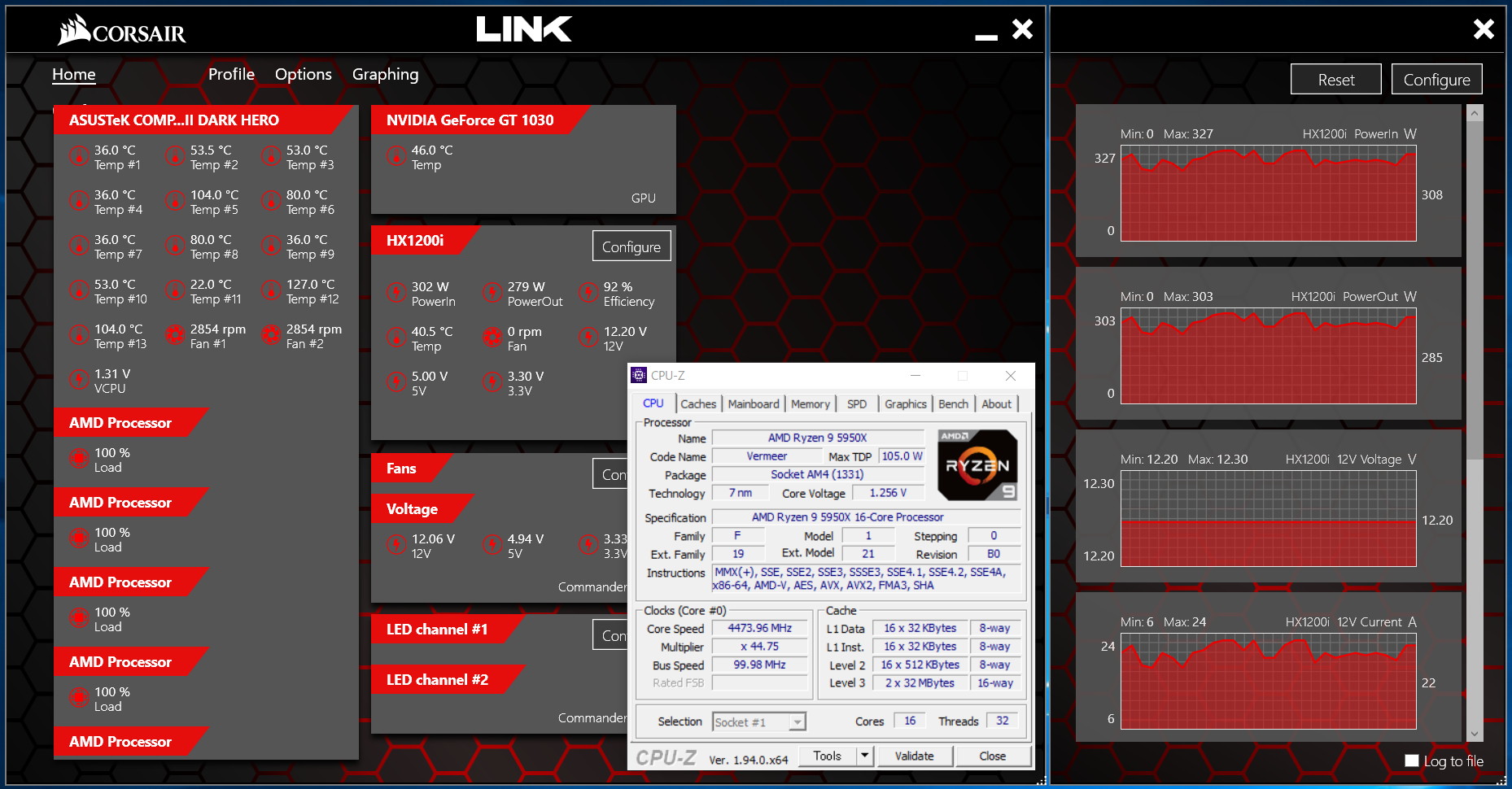Click the HX1200i 5.00 V icon
The image size is (1512, 789).
(396, 382)
